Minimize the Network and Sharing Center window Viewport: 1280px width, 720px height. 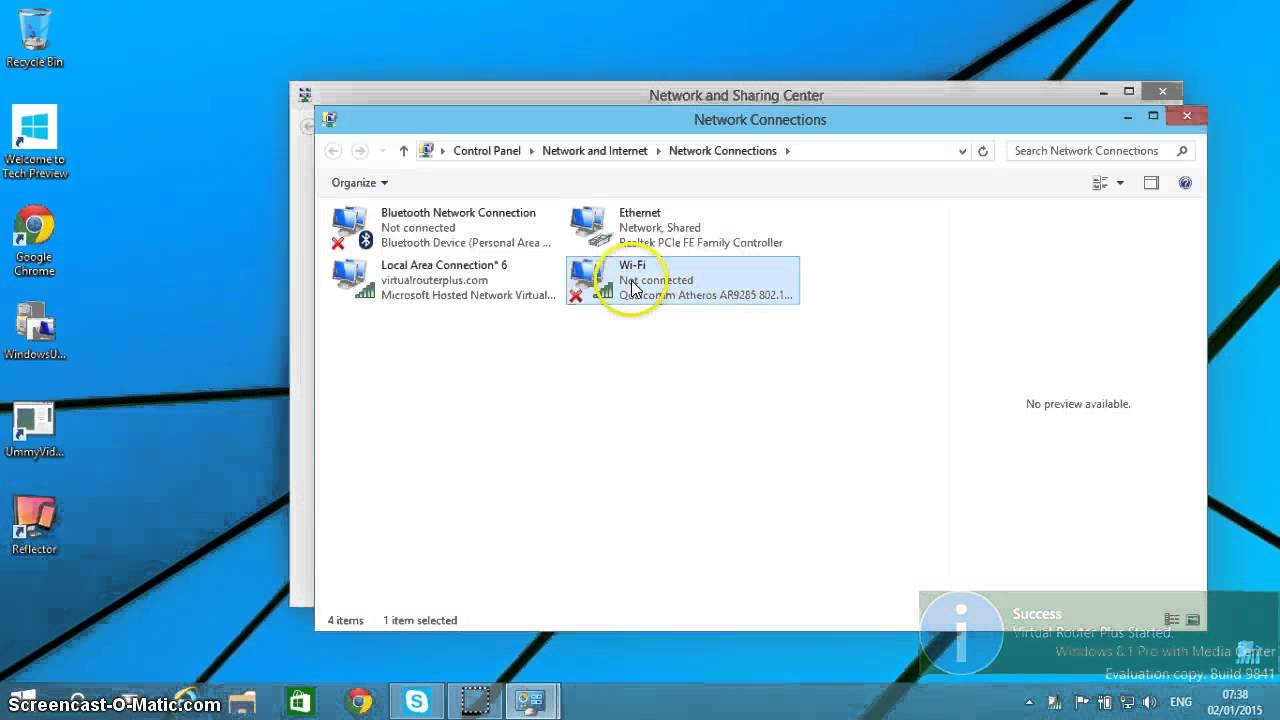[1104, 92]
